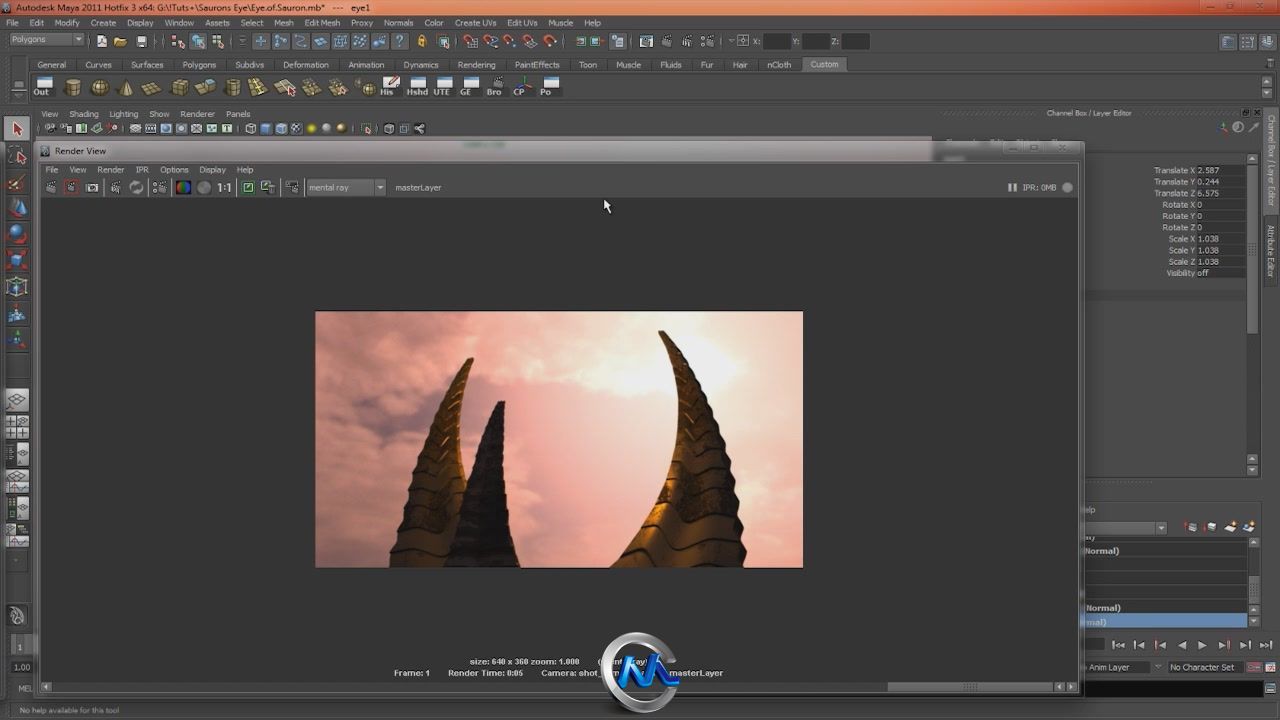The height and width of the screenshot is (720, 1280).
Task: Click the rendered horns image
Action: coord(559,439)
